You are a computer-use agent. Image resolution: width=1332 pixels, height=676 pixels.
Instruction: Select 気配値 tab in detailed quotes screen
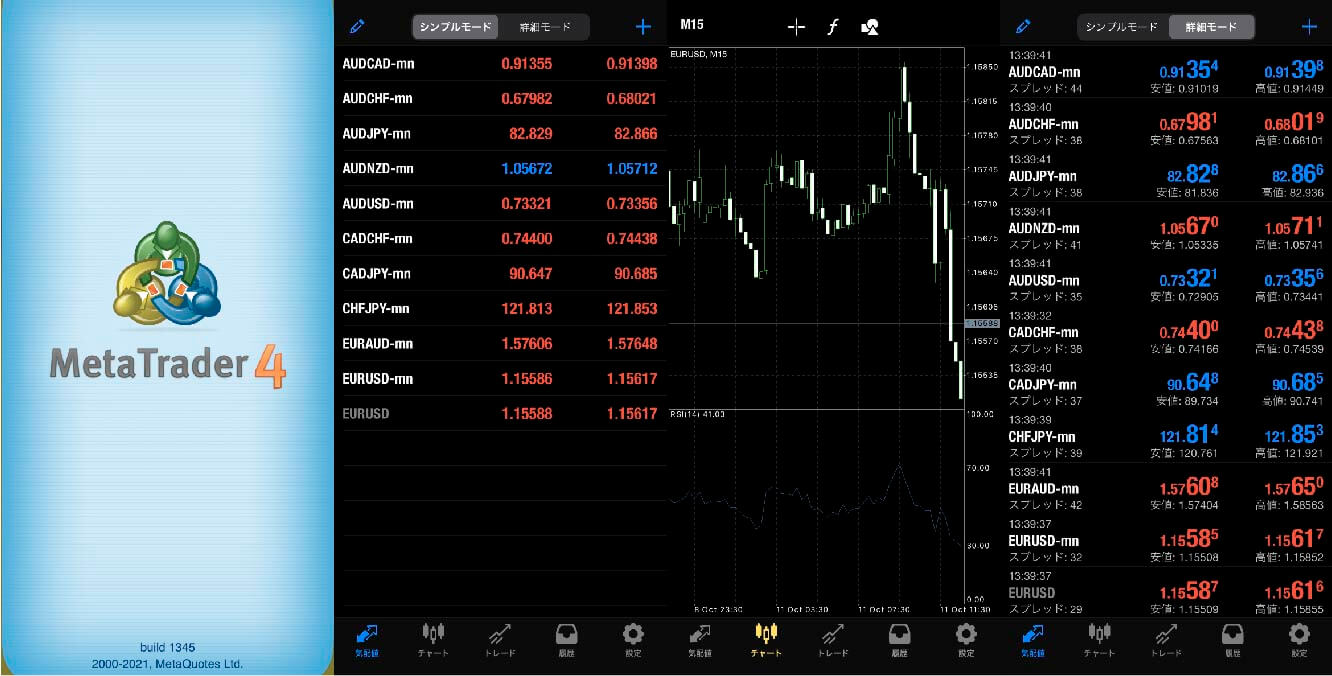coord(1032,640)
